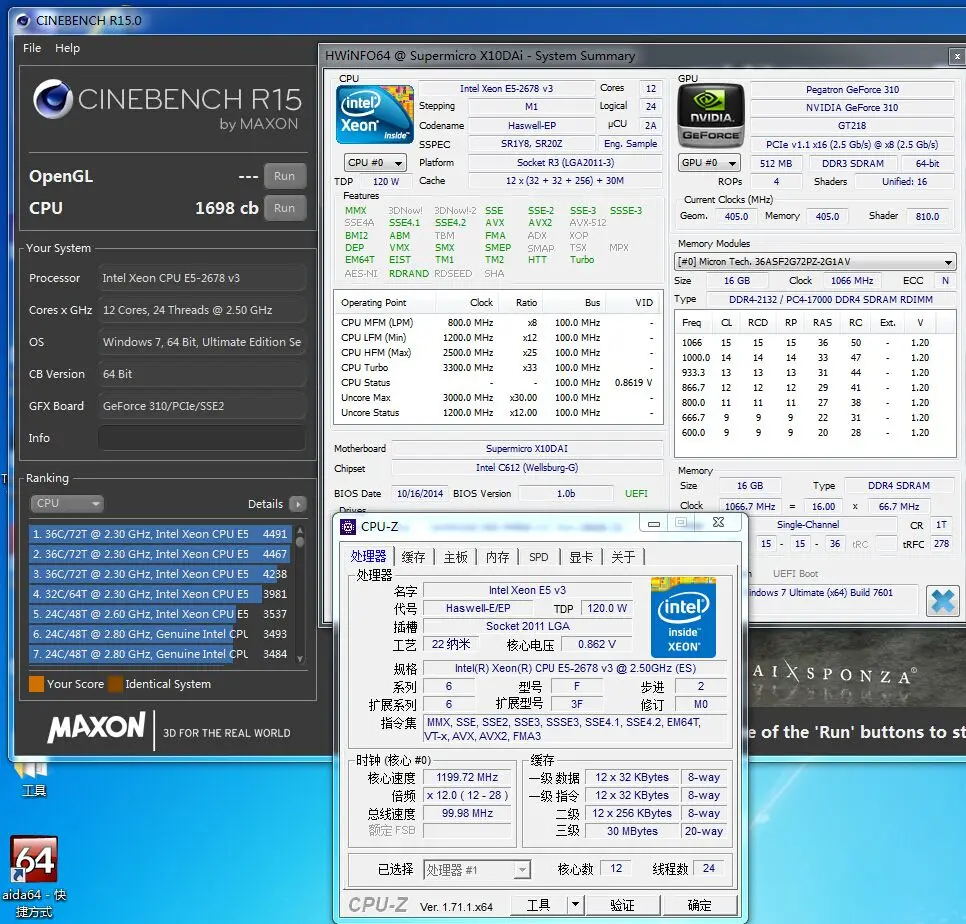Click the Cinebench R15 logo sphere
The height and width of the screenshot is (924, 966).
[52, 99]
